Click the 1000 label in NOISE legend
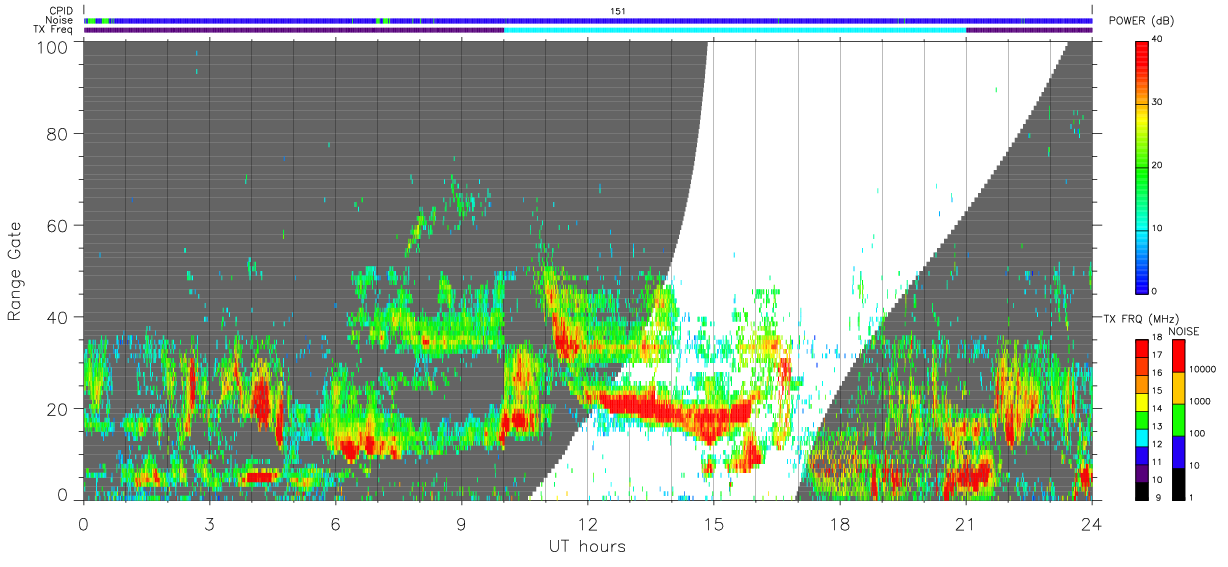 pos(1198,401)
